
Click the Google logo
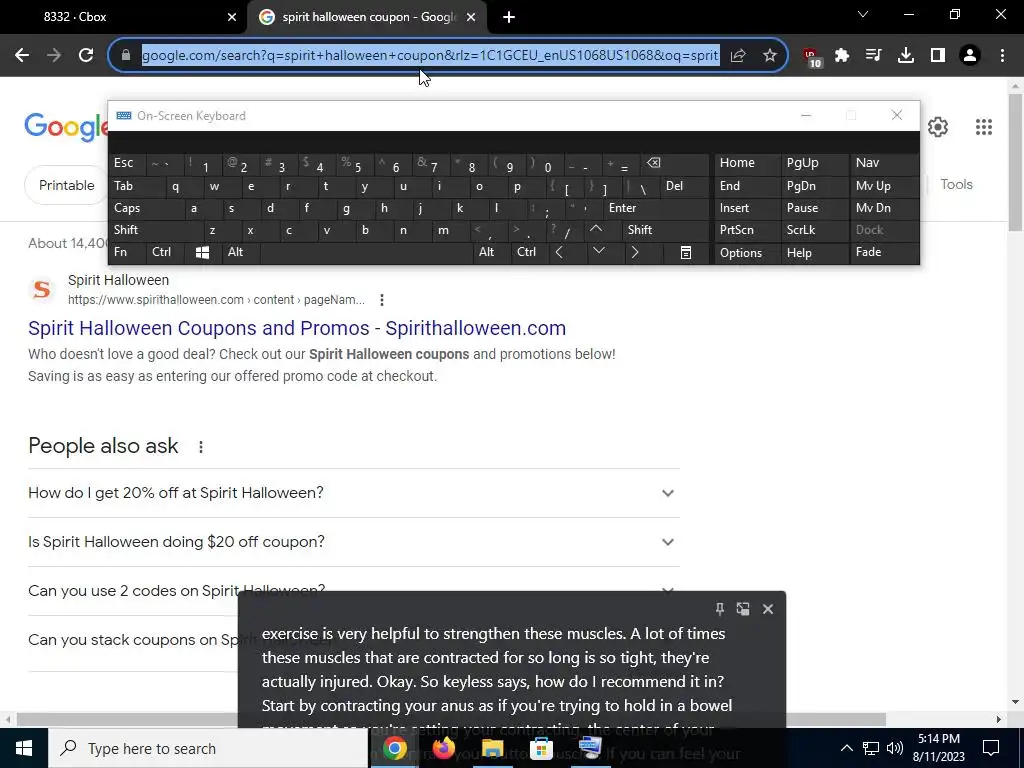(66, 127)
